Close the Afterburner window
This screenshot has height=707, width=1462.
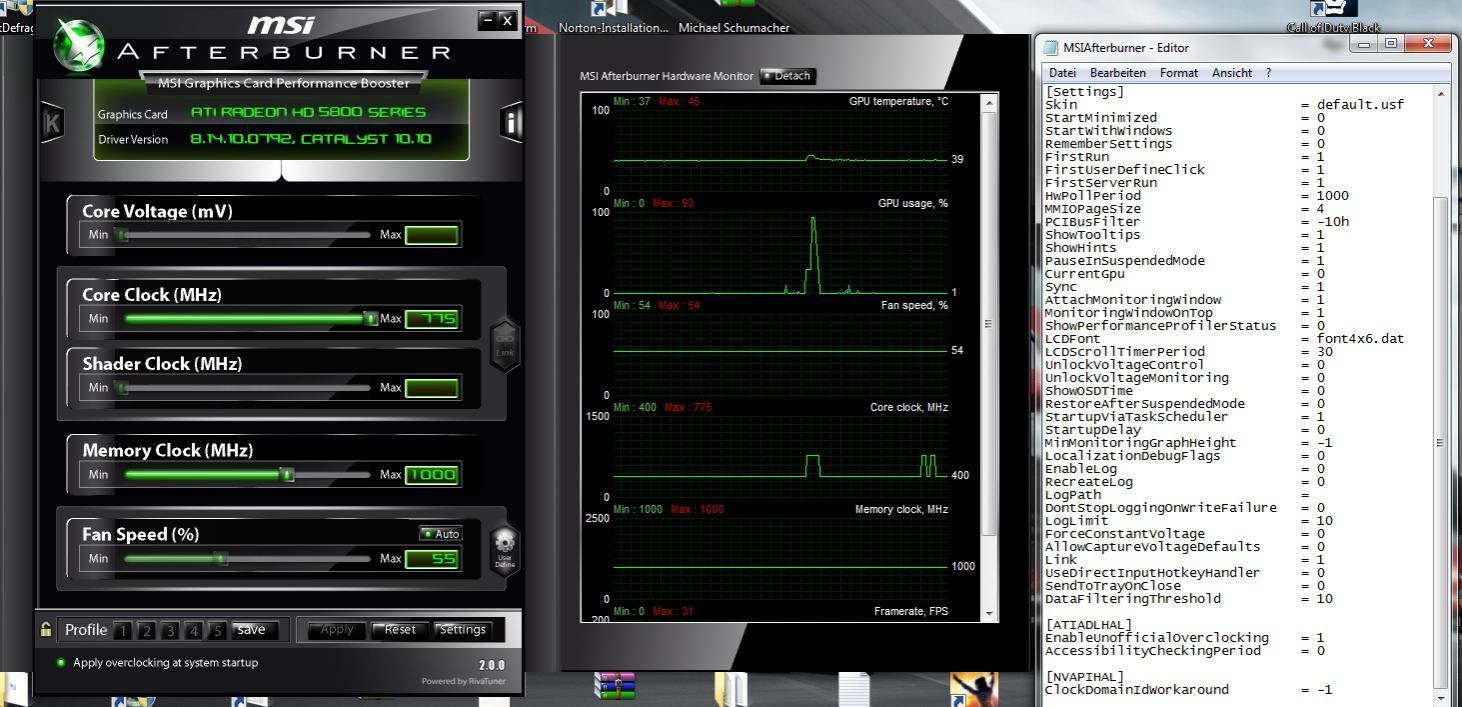pyautogui.click(x=507, y=20)
